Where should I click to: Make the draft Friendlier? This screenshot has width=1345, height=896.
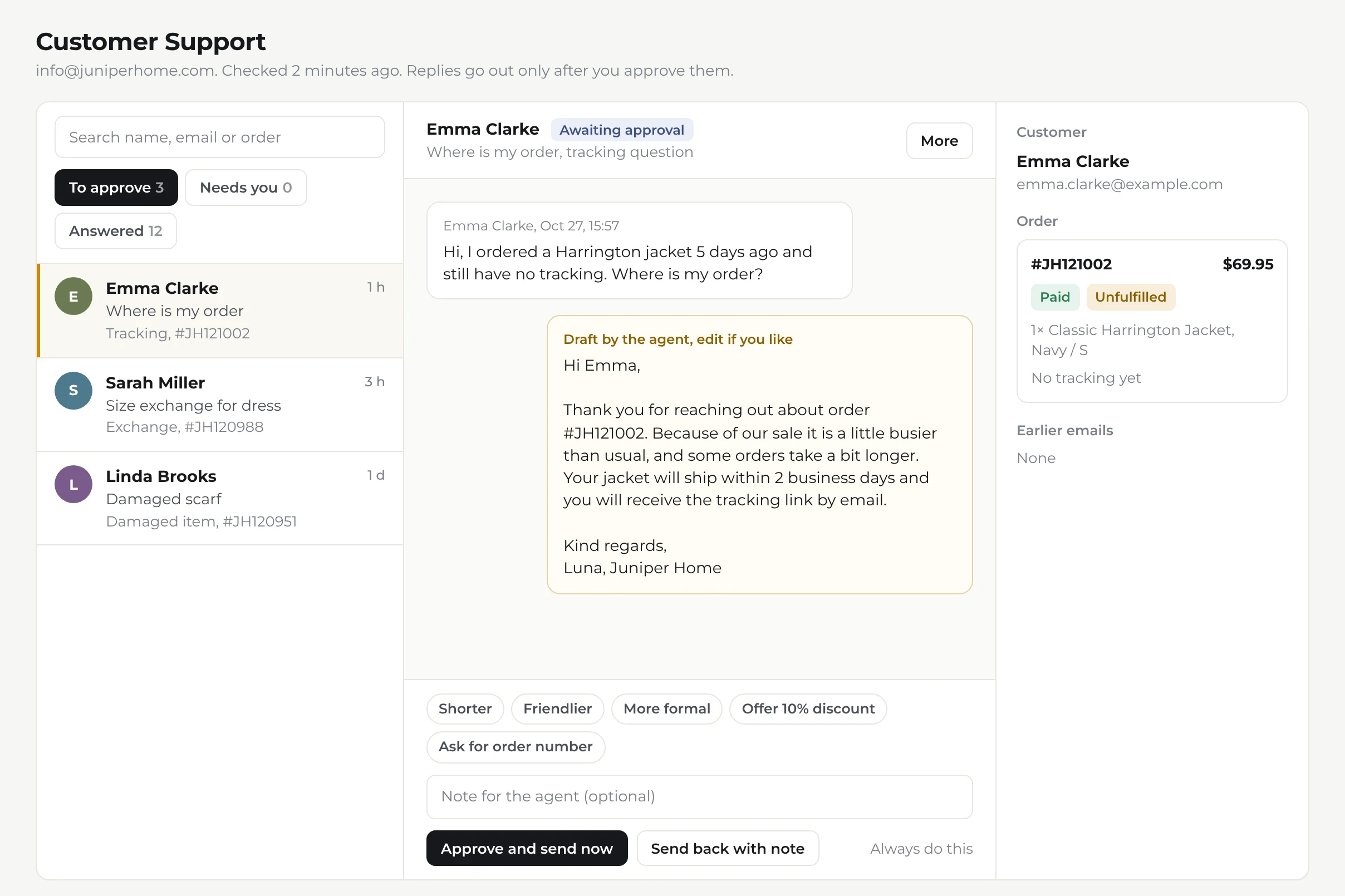coord(557,708)
